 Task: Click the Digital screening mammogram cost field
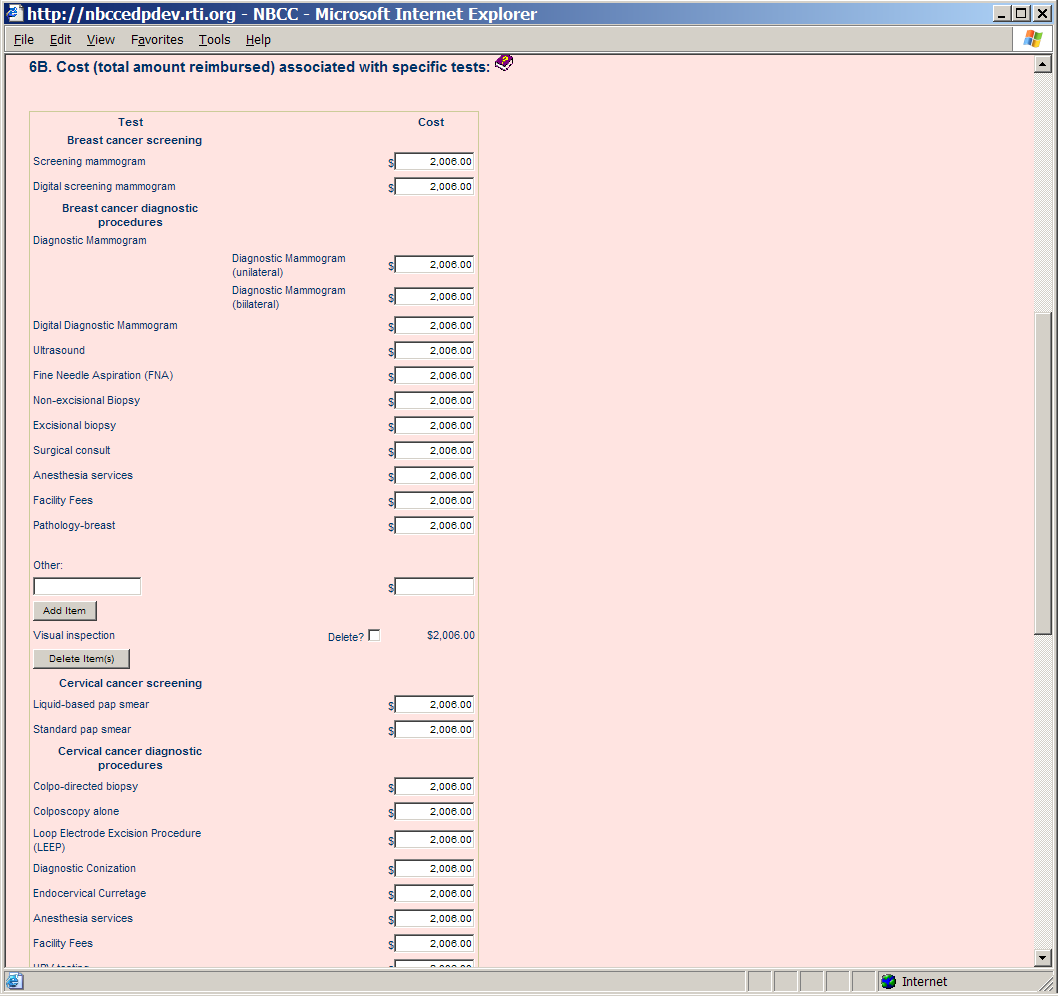pos(434,187)
